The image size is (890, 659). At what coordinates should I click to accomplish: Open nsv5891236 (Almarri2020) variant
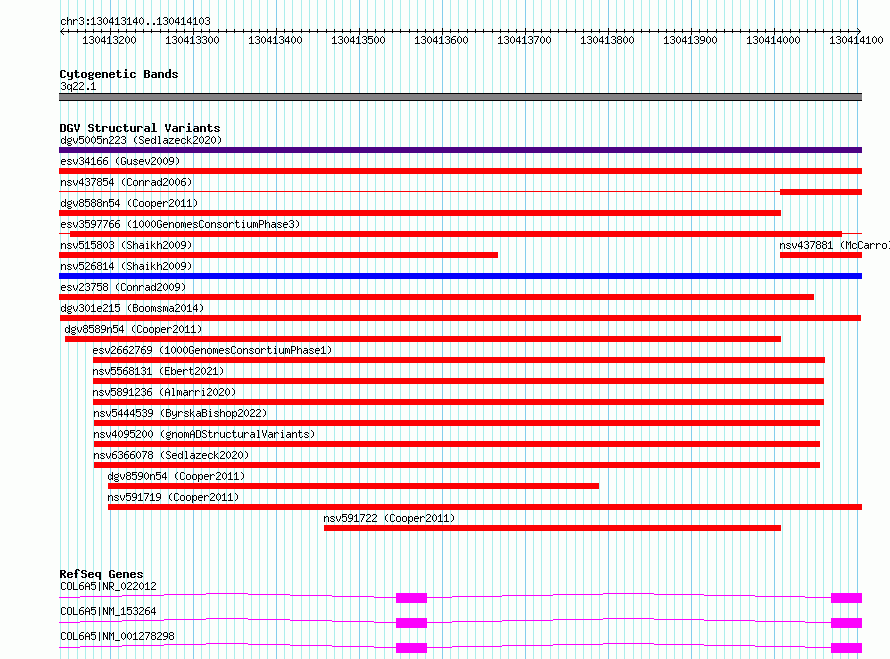click(x=164, y=392)
